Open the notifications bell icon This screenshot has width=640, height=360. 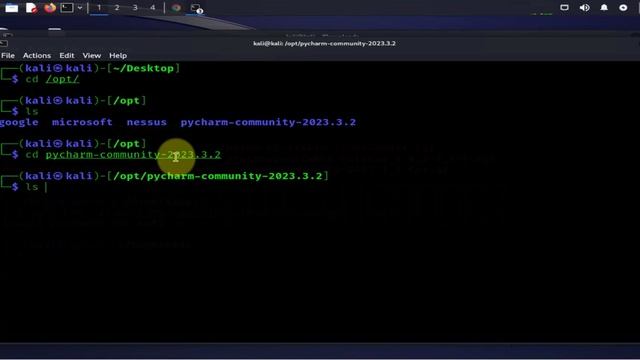[x=604, y=8]
